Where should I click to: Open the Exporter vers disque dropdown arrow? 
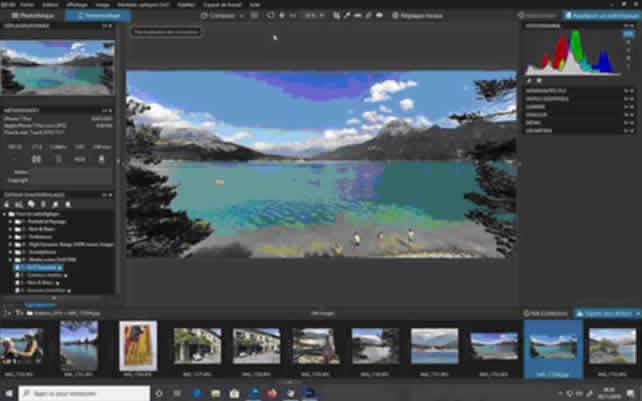tap(637, 314)
